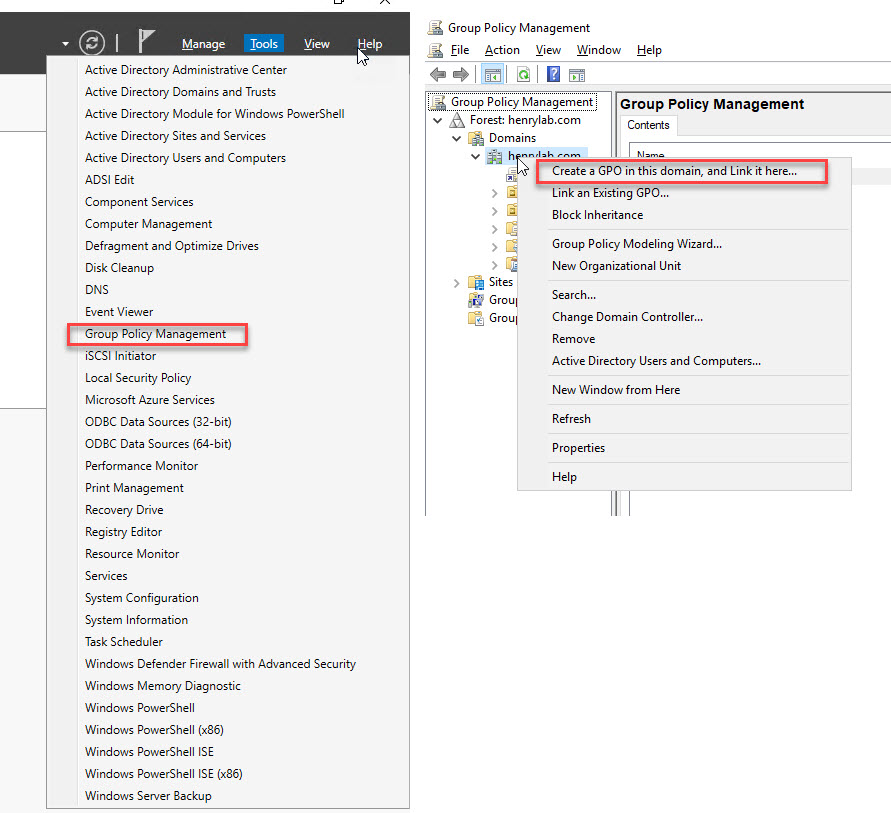The height and width of the screenshot is (813, 891).
Task: Choose Link an Existing GPO
Action: click(x=610, y=193)
